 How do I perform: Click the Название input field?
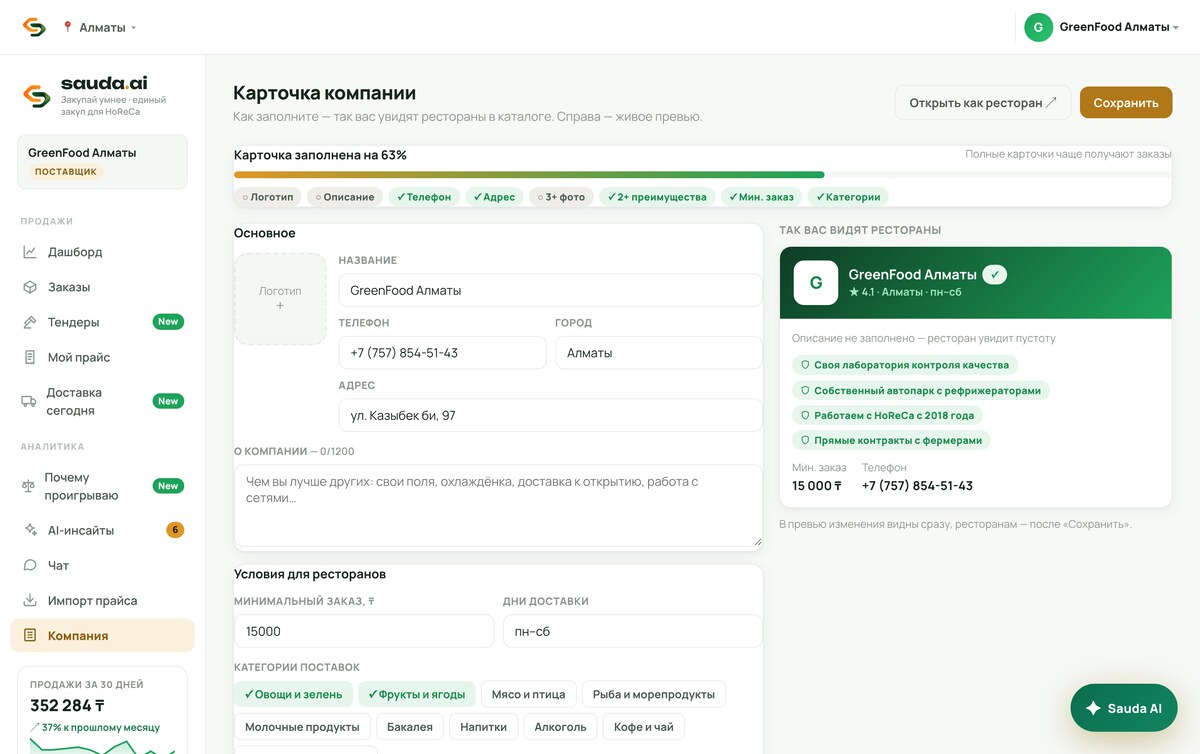(x=550, y=290)
